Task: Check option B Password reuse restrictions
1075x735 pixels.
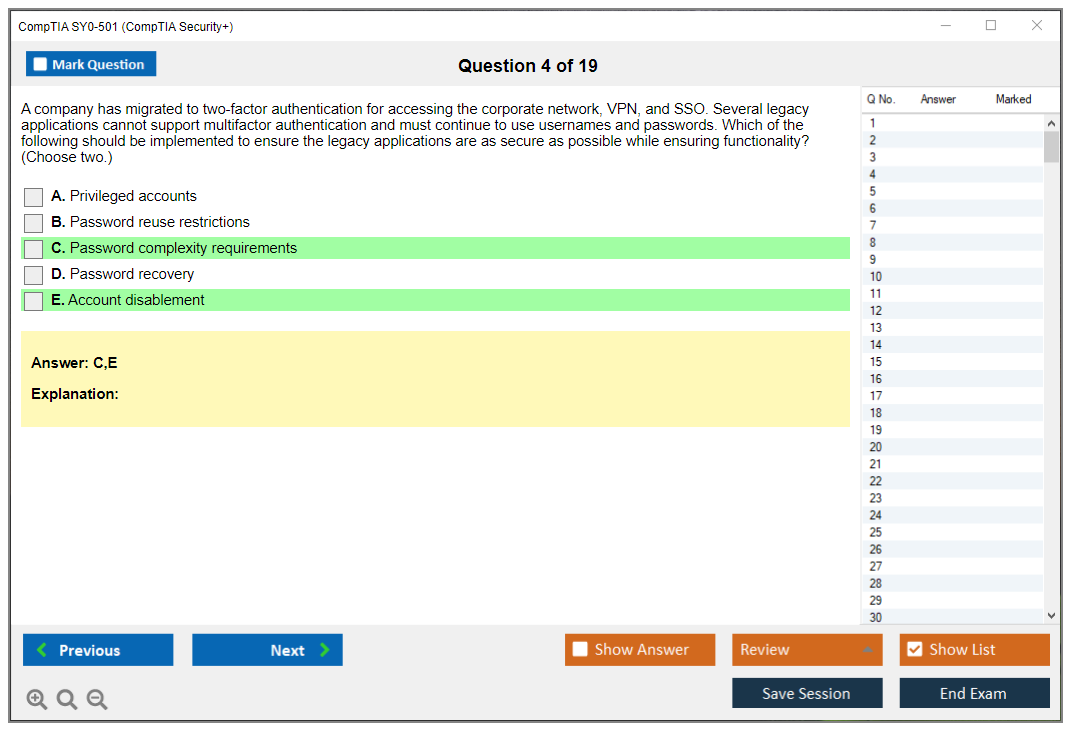Action: pos(33,223)
